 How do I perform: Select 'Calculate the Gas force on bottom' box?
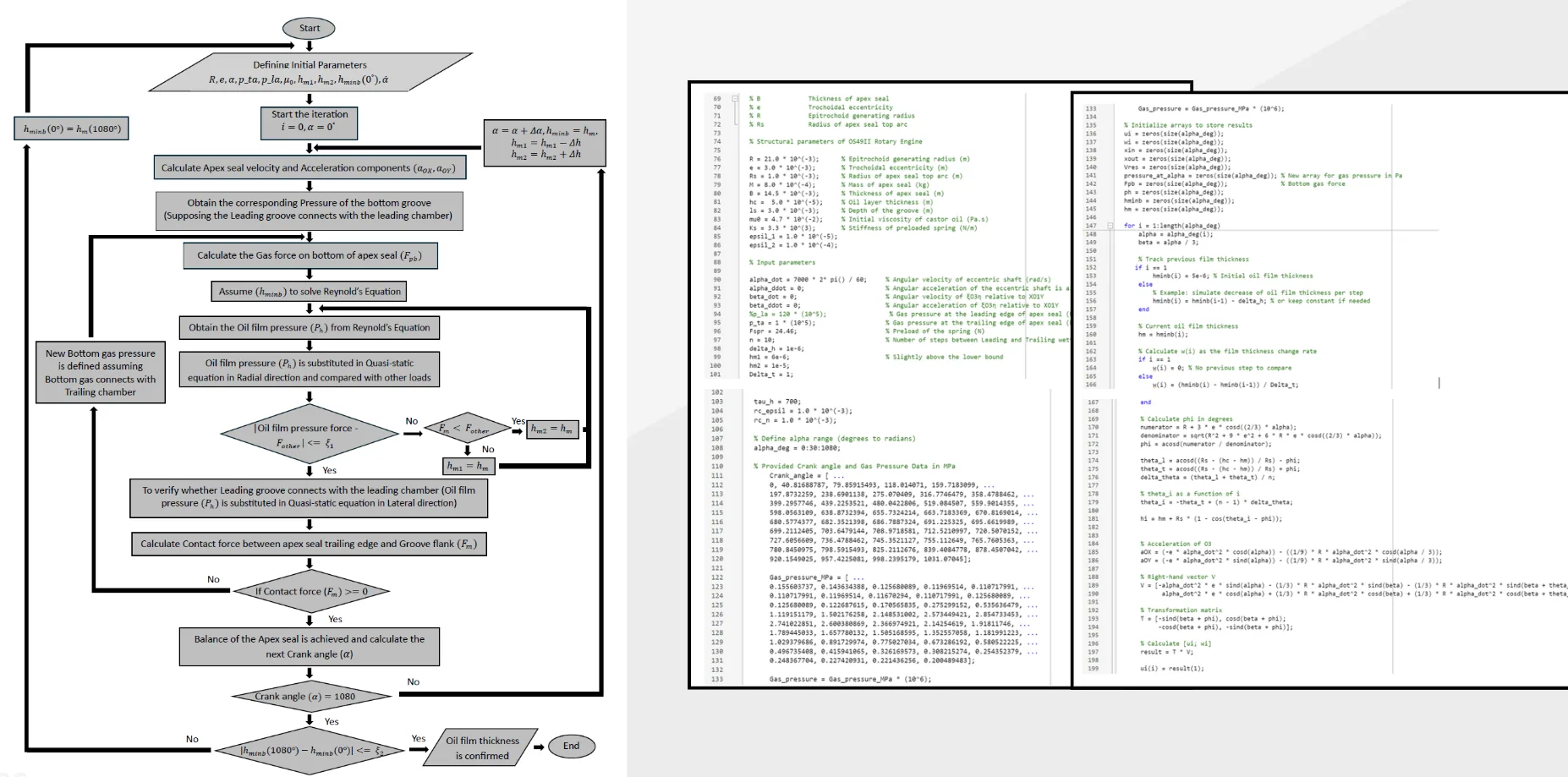(x=310, y=255)
